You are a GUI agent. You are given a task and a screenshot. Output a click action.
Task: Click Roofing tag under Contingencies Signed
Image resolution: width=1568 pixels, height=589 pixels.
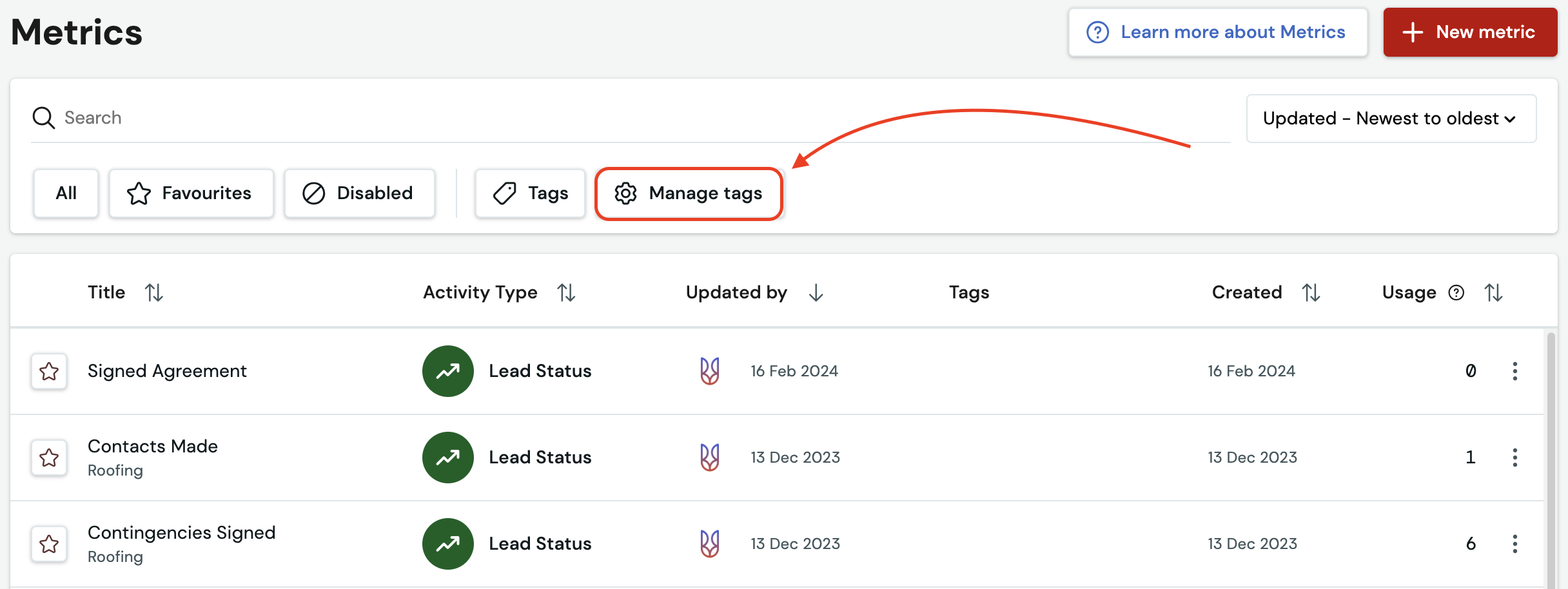coord(115,557)
